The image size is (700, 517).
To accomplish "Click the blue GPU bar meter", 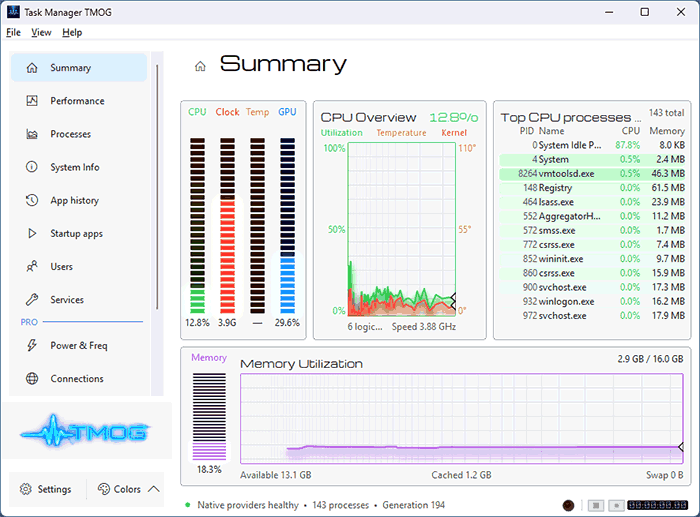I will pos(287,225).
